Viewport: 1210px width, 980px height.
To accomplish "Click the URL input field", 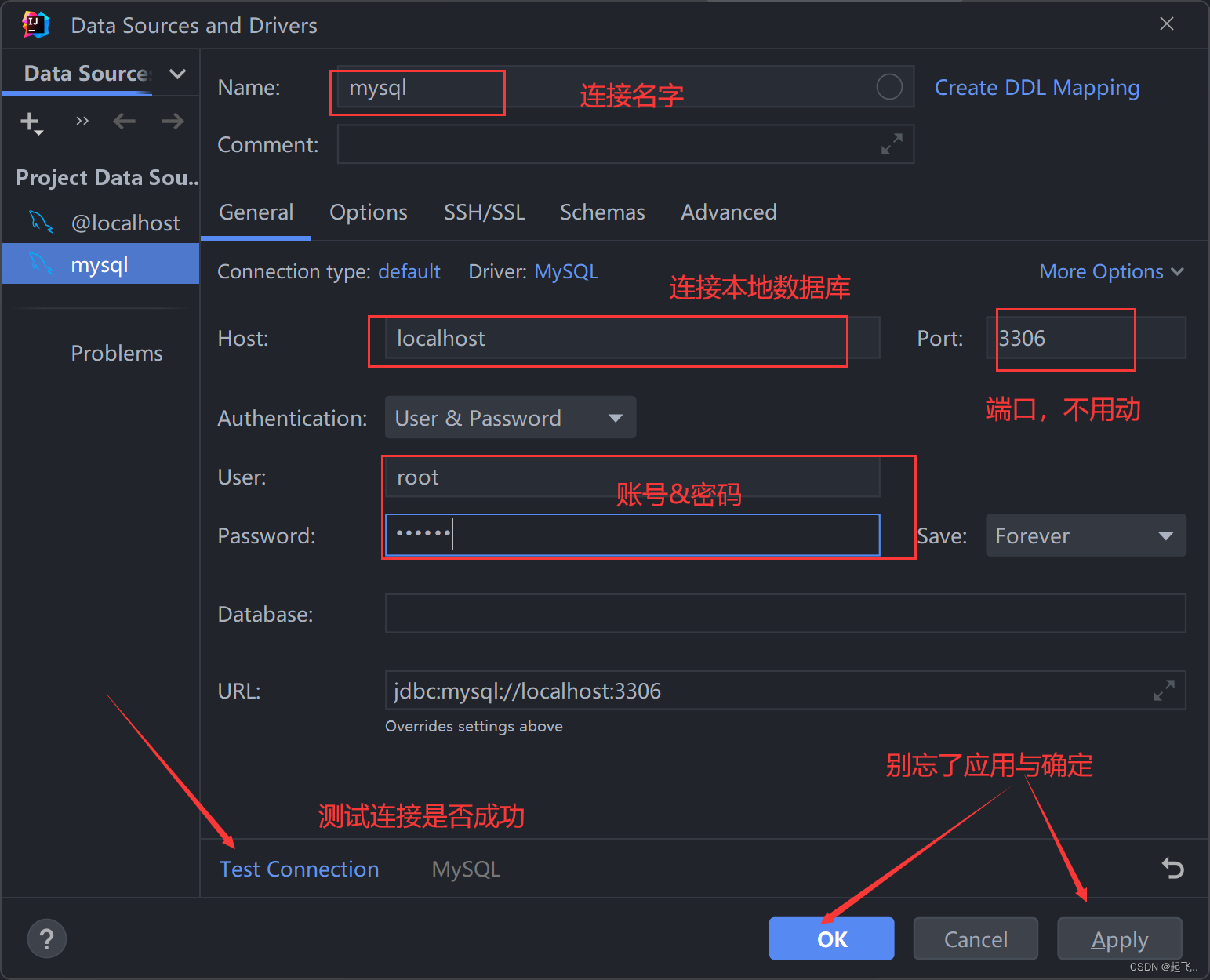I will [785, 690].
